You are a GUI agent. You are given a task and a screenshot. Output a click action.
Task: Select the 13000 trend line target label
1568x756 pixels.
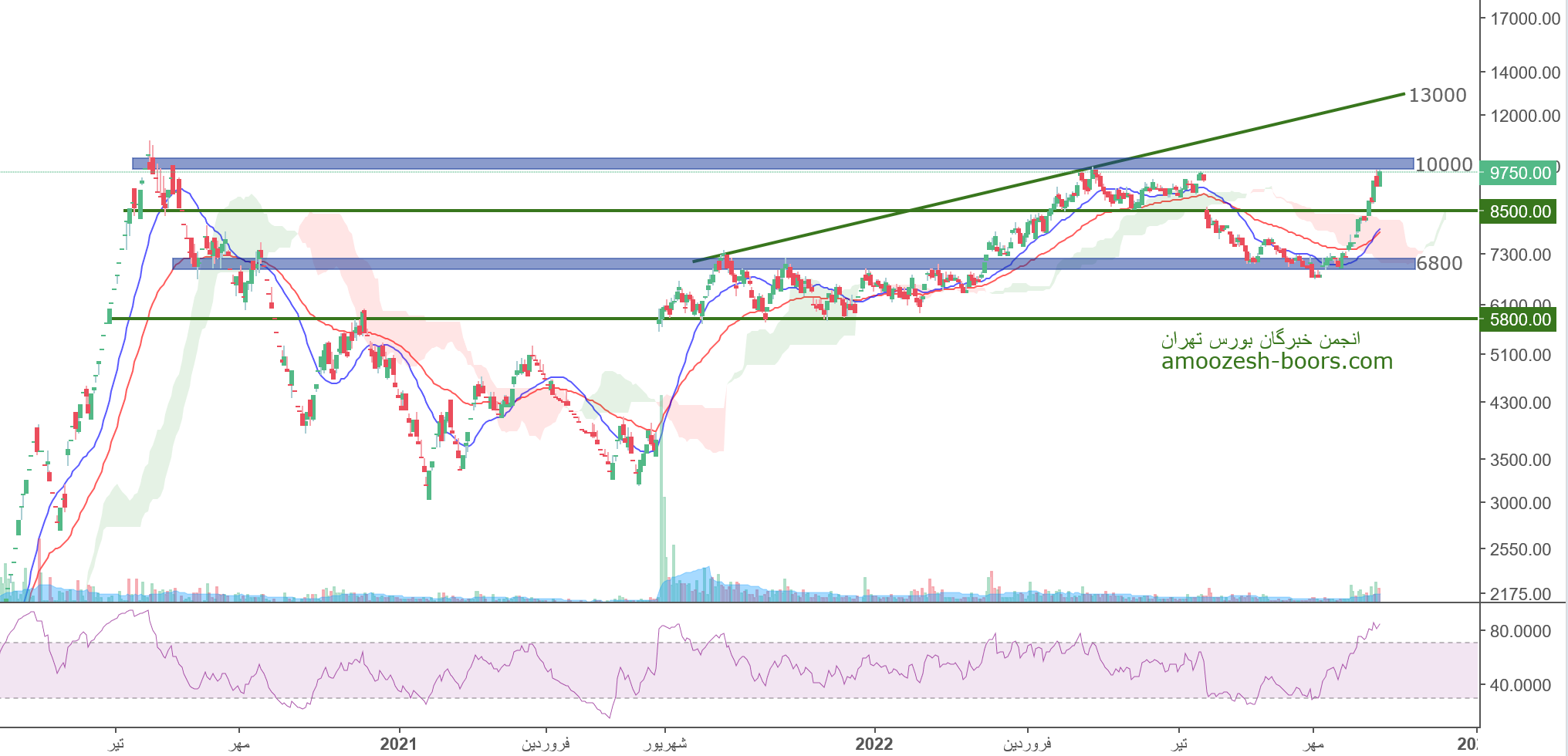[1438, 95]
